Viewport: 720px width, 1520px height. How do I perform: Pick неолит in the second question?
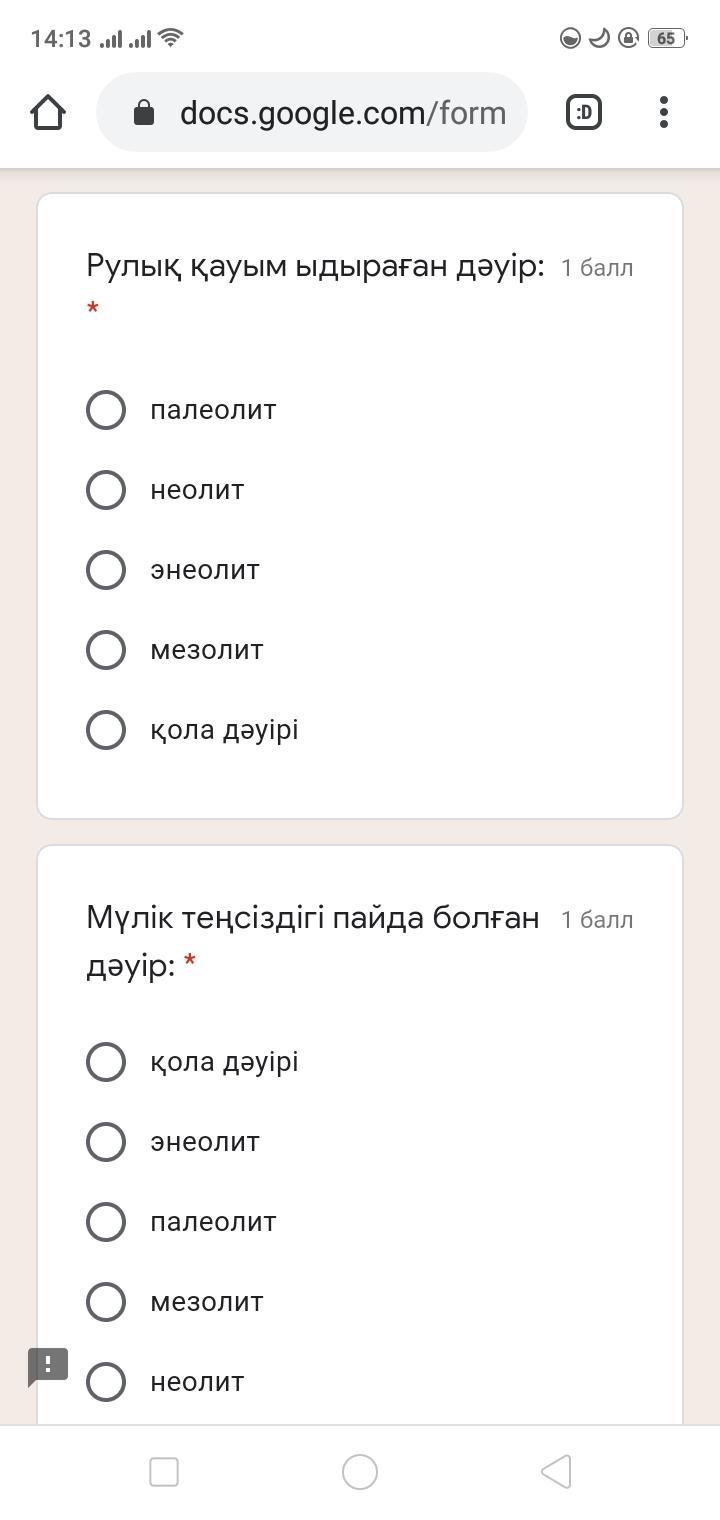coord(106,1382)
